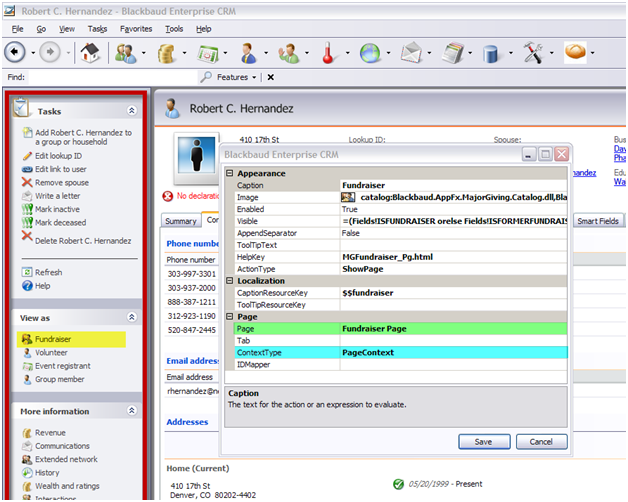This screenshot has height=502, width=628.
Task: Collapse the Localization property group
Action: [229, 280]
